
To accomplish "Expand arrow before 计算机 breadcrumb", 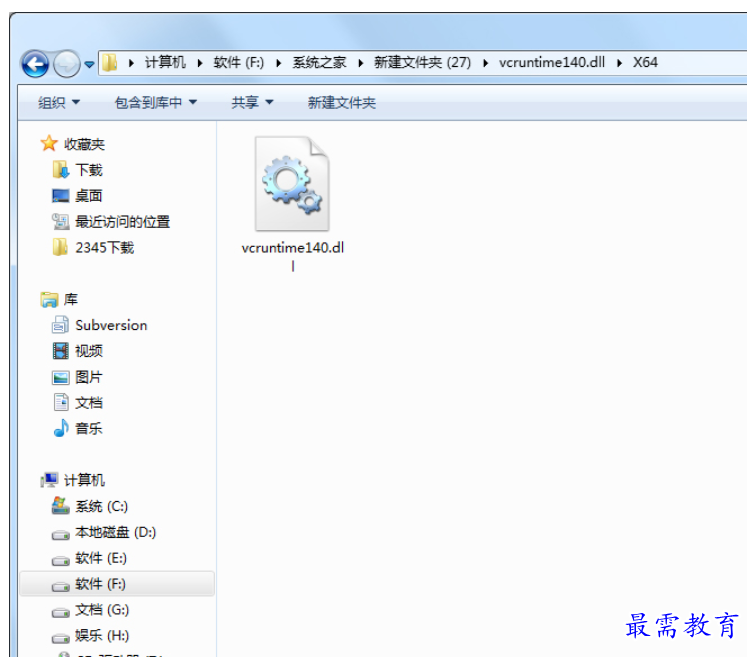I will pos(131,63).
